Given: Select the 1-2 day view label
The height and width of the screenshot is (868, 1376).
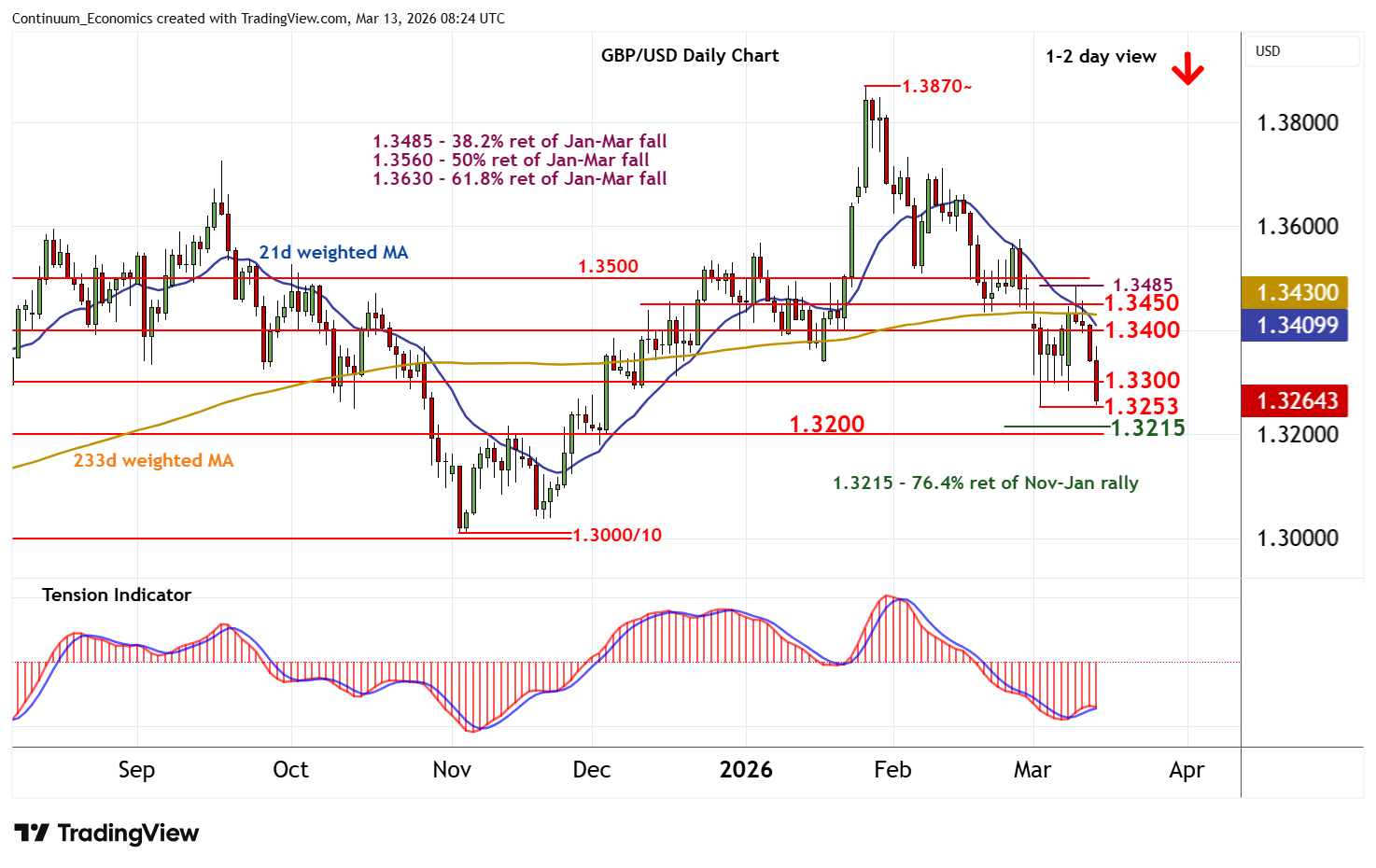Looking at the screenshot, I should coord(1101,56).
